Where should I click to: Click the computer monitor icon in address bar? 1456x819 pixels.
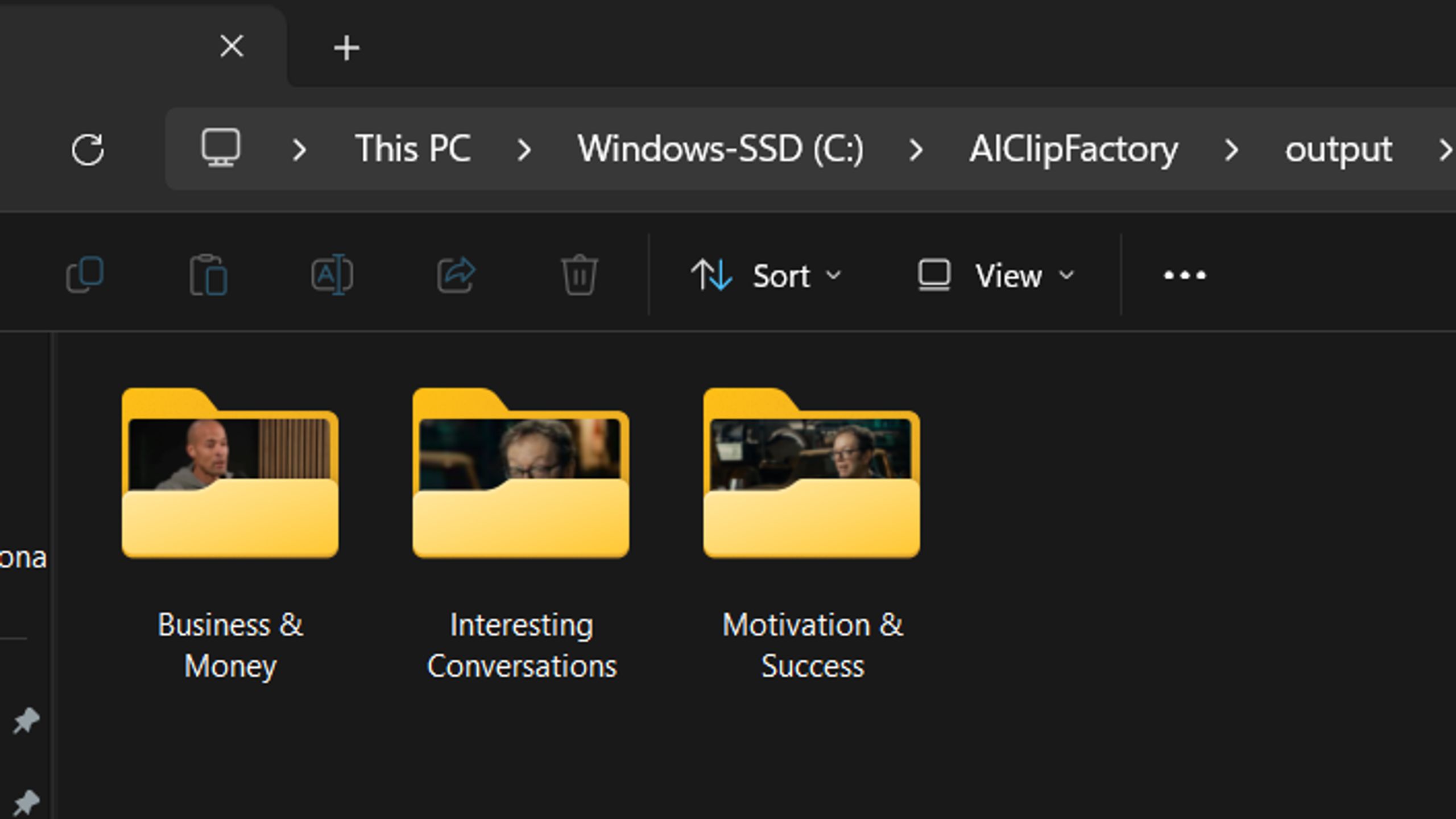coord(221,147)
